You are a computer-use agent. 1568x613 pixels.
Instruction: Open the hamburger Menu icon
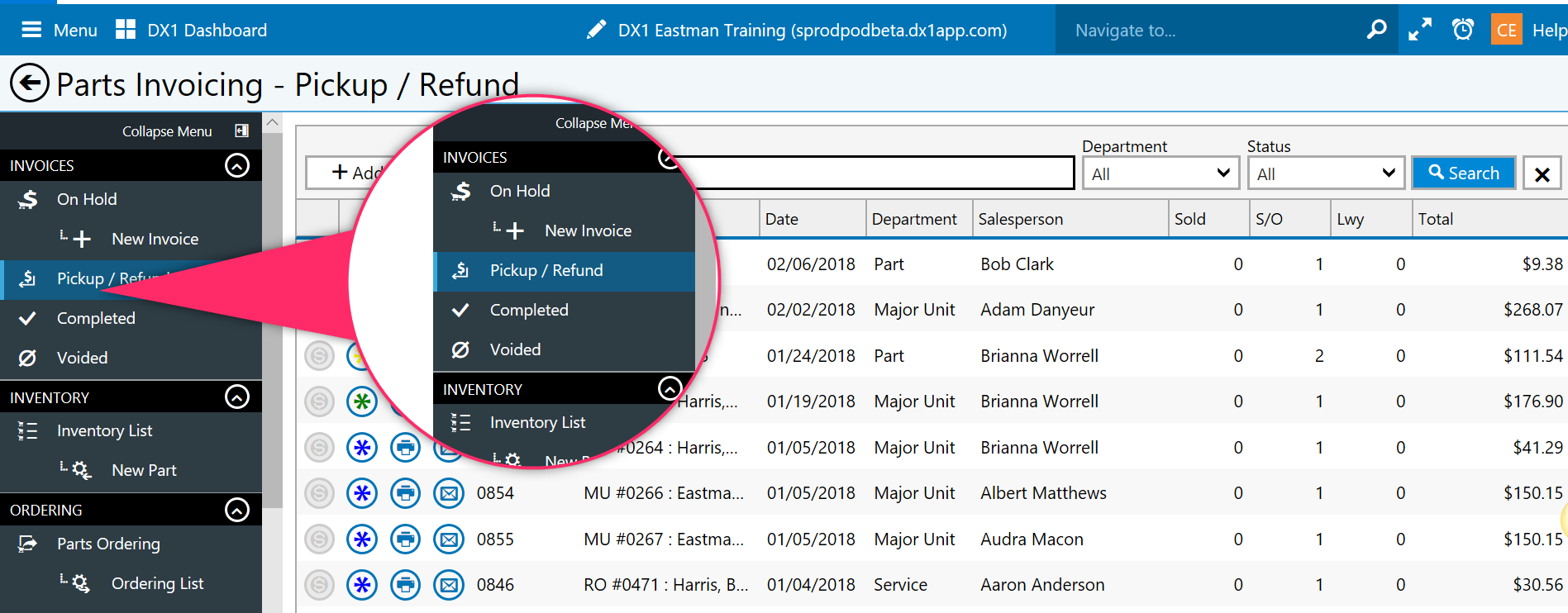click(x=31, y=30)
